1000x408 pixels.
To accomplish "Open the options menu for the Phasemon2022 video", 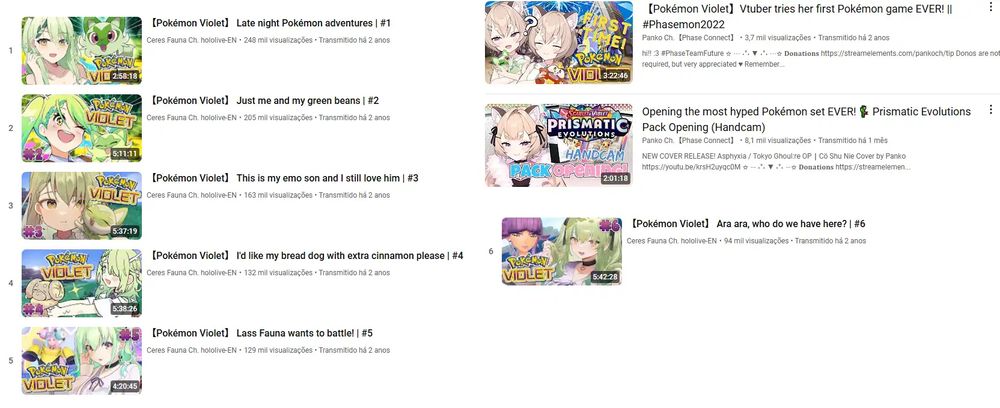I will point(990,7).
